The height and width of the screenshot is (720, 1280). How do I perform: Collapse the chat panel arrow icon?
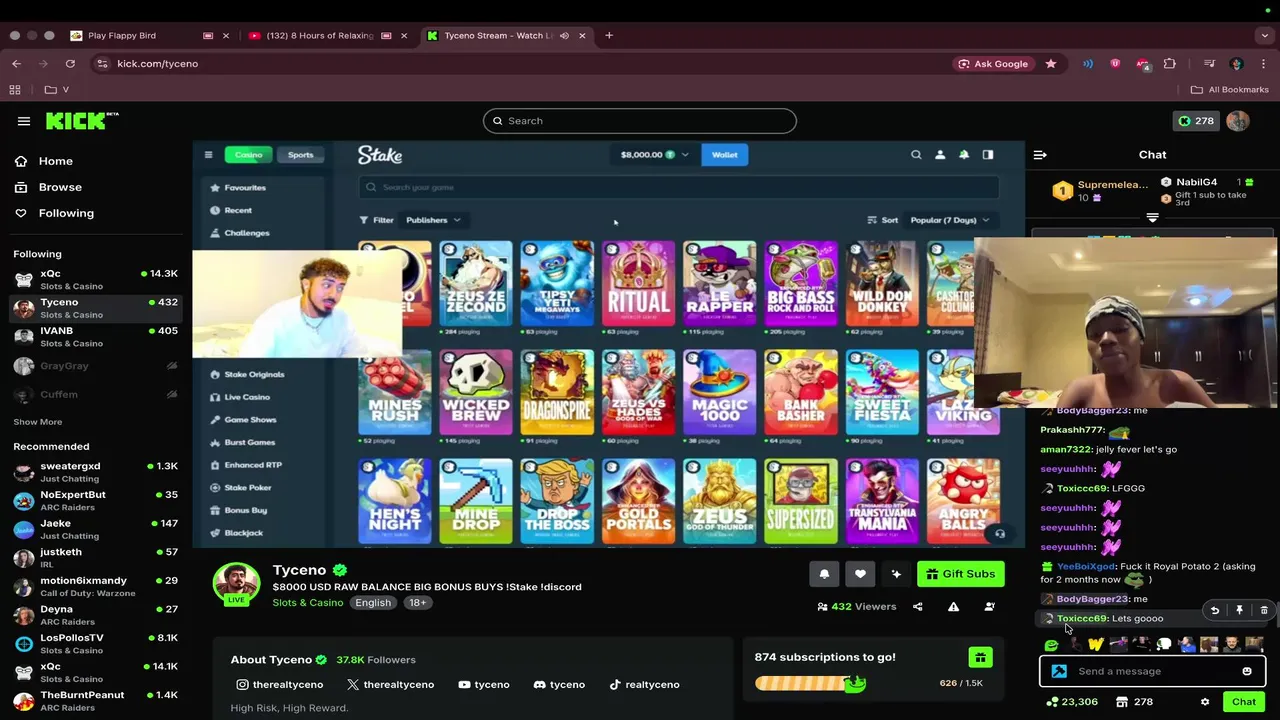coord(1040,155)
